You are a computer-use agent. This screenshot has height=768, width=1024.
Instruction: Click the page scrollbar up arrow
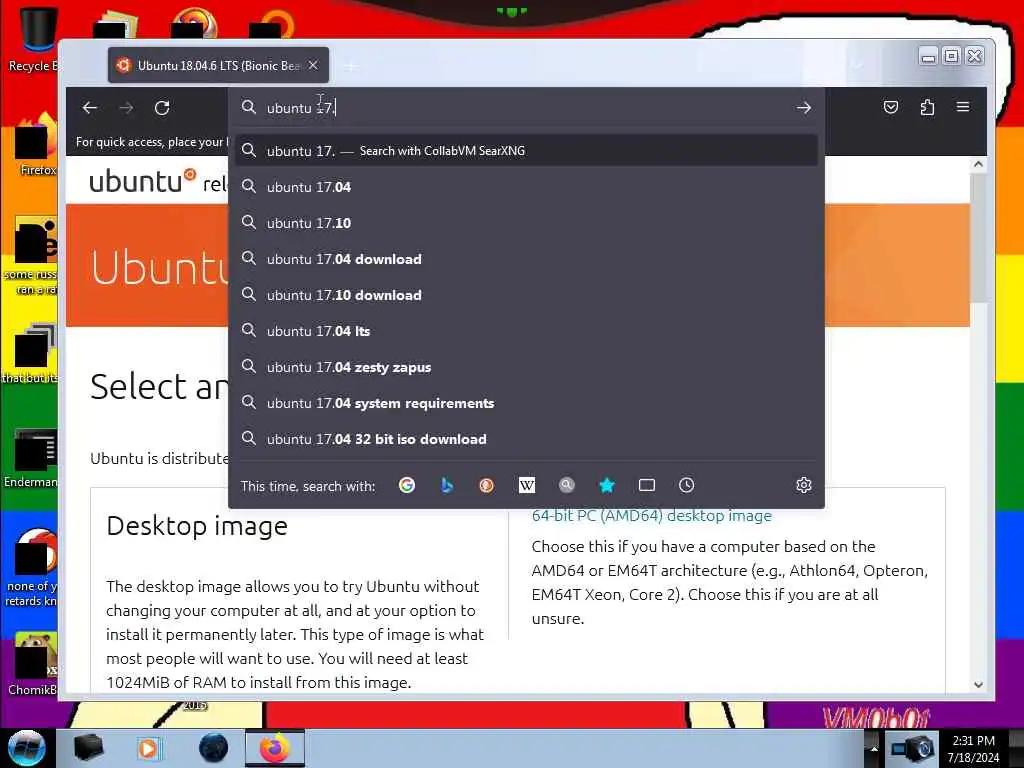point(978,165)
